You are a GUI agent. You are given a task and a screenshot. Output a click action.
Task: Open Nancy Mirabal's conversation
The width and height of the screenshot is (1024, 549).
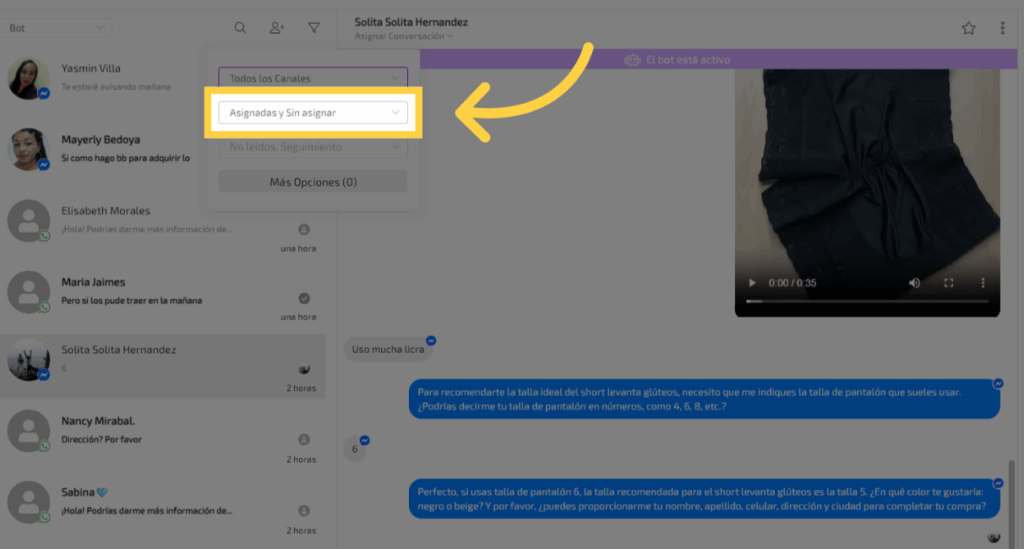pyautogui.click(x=160, y=430)
